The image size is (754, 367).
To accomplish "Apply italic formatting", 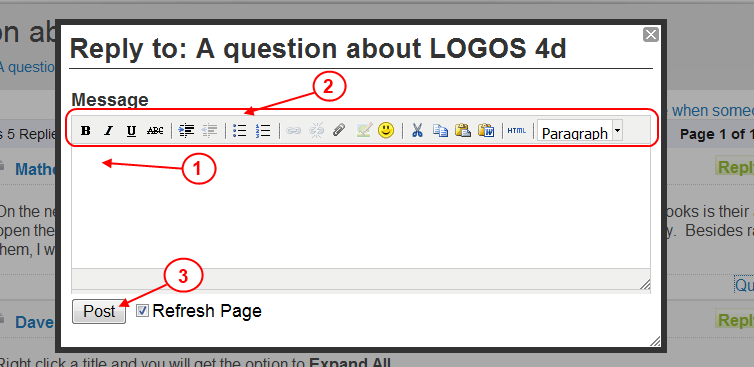I will coord(109,130).
